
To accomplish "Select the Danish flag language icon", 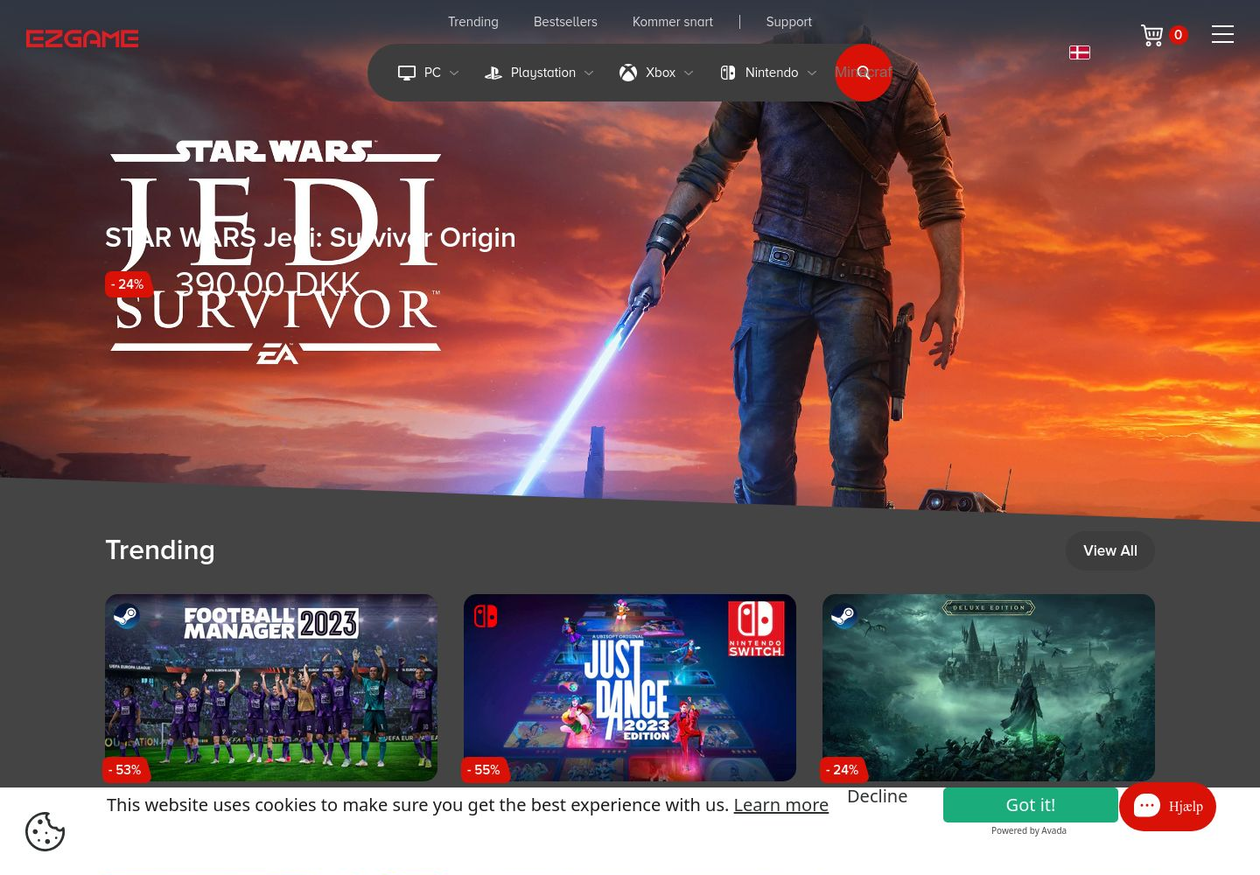I will click(1079, 52).
